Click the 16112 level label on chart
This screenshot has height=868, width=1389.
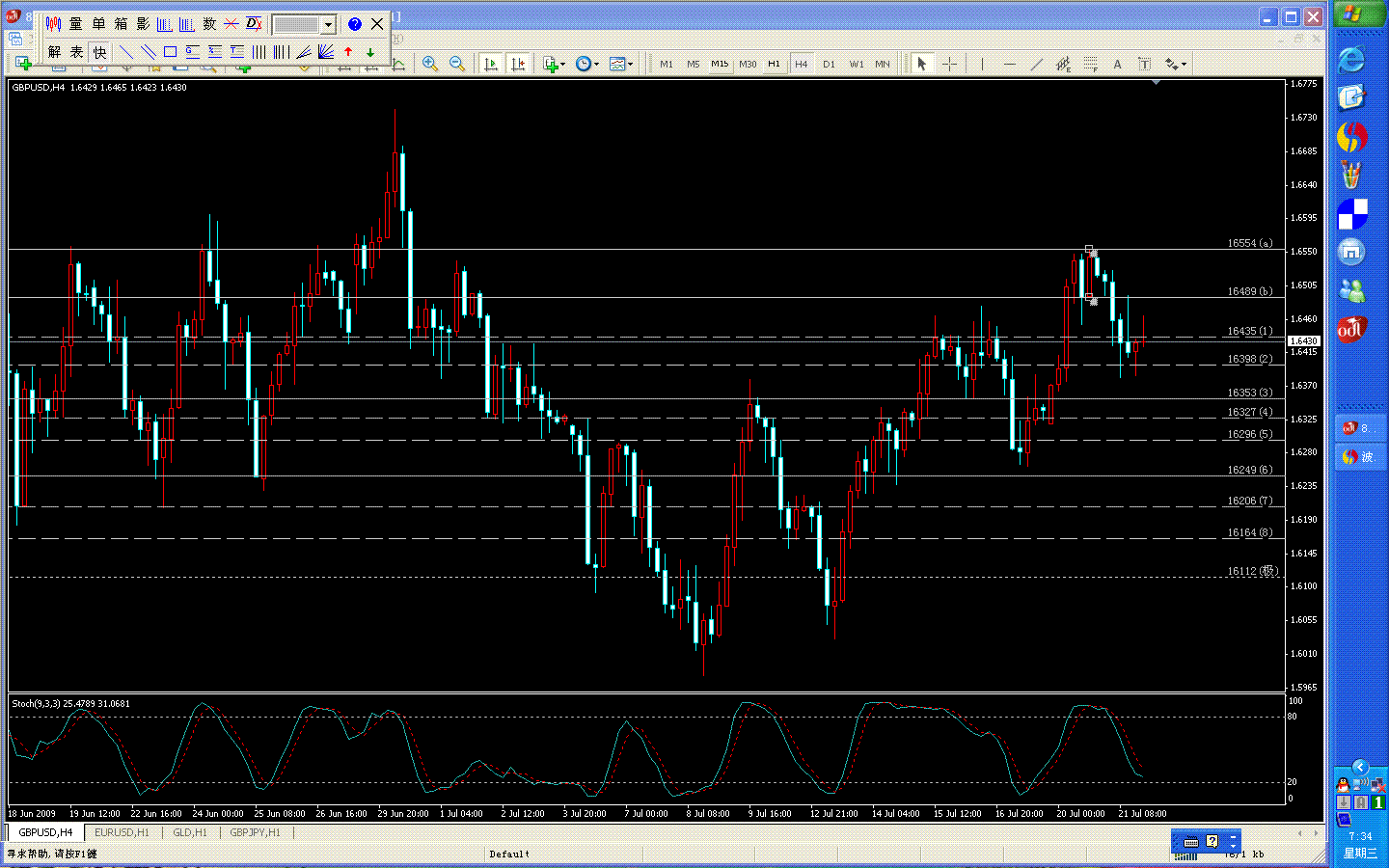pos(1252,571)
